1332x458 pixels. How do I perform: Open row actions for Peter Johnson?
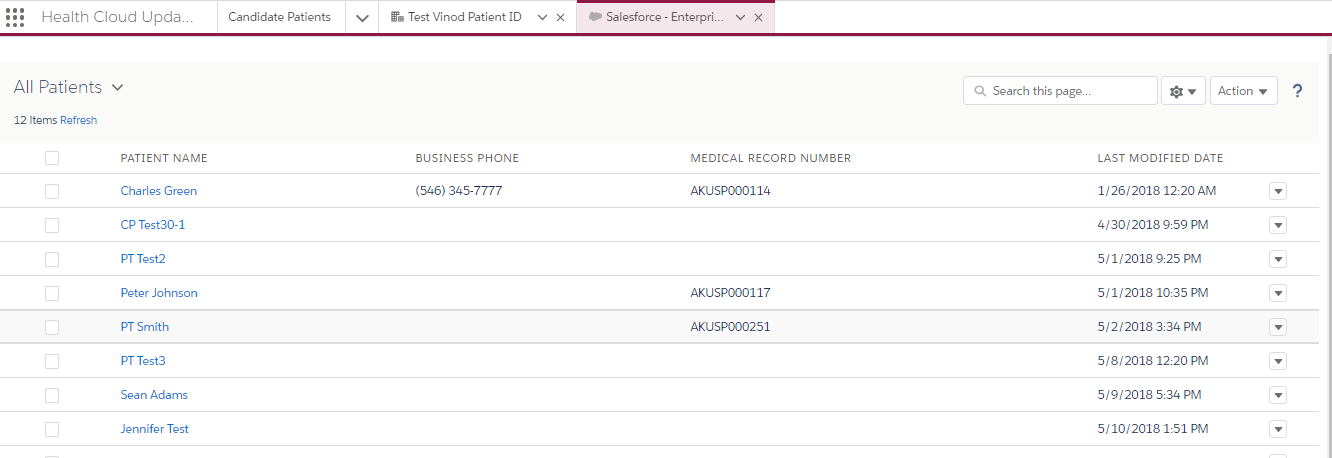click(x=1277, y=293)
